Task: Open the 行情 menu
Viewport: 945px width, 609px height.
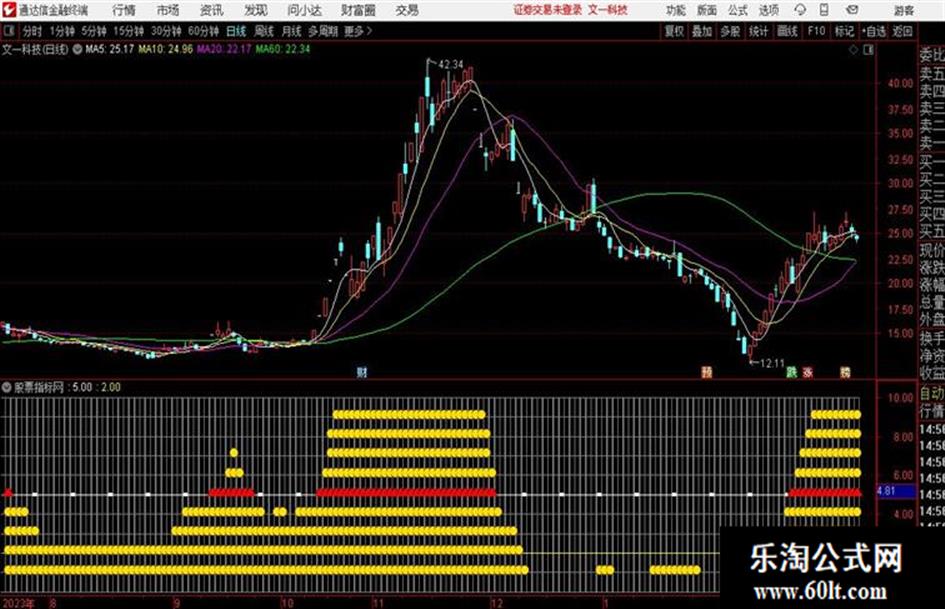Action: (x=124, y=10)
